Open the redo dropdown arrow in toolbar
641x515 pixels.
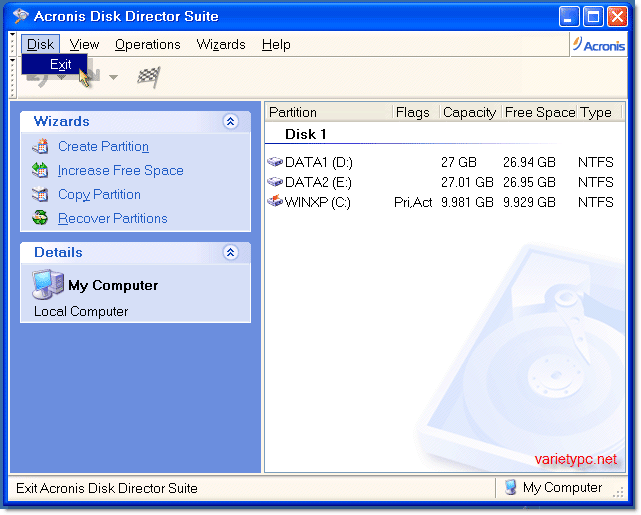(113, 77)
